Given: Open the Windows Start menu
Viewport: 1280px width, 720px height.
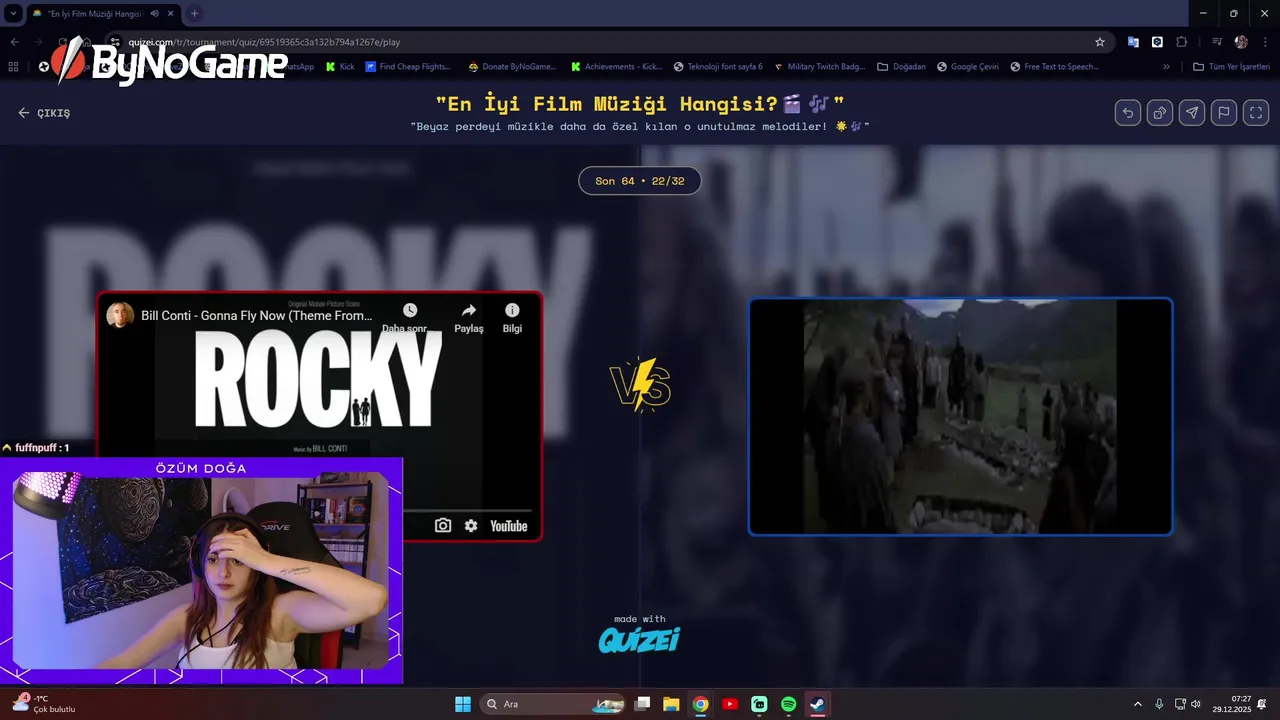Looking at the screenshot, I should pyautogui.click(x=463, y=704).
